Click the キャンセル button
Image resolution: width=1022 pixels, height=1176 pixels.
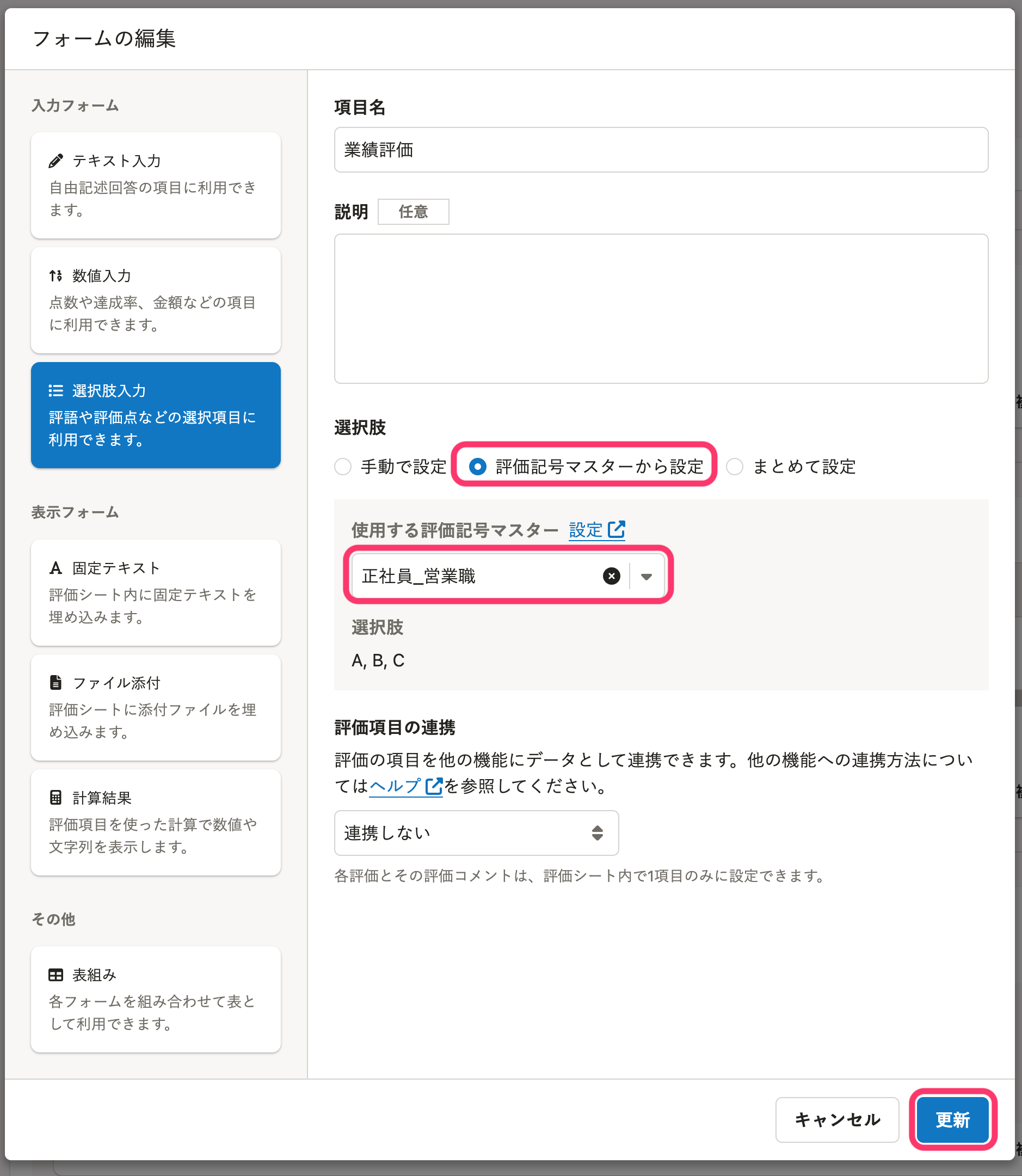pos(836,1120)
